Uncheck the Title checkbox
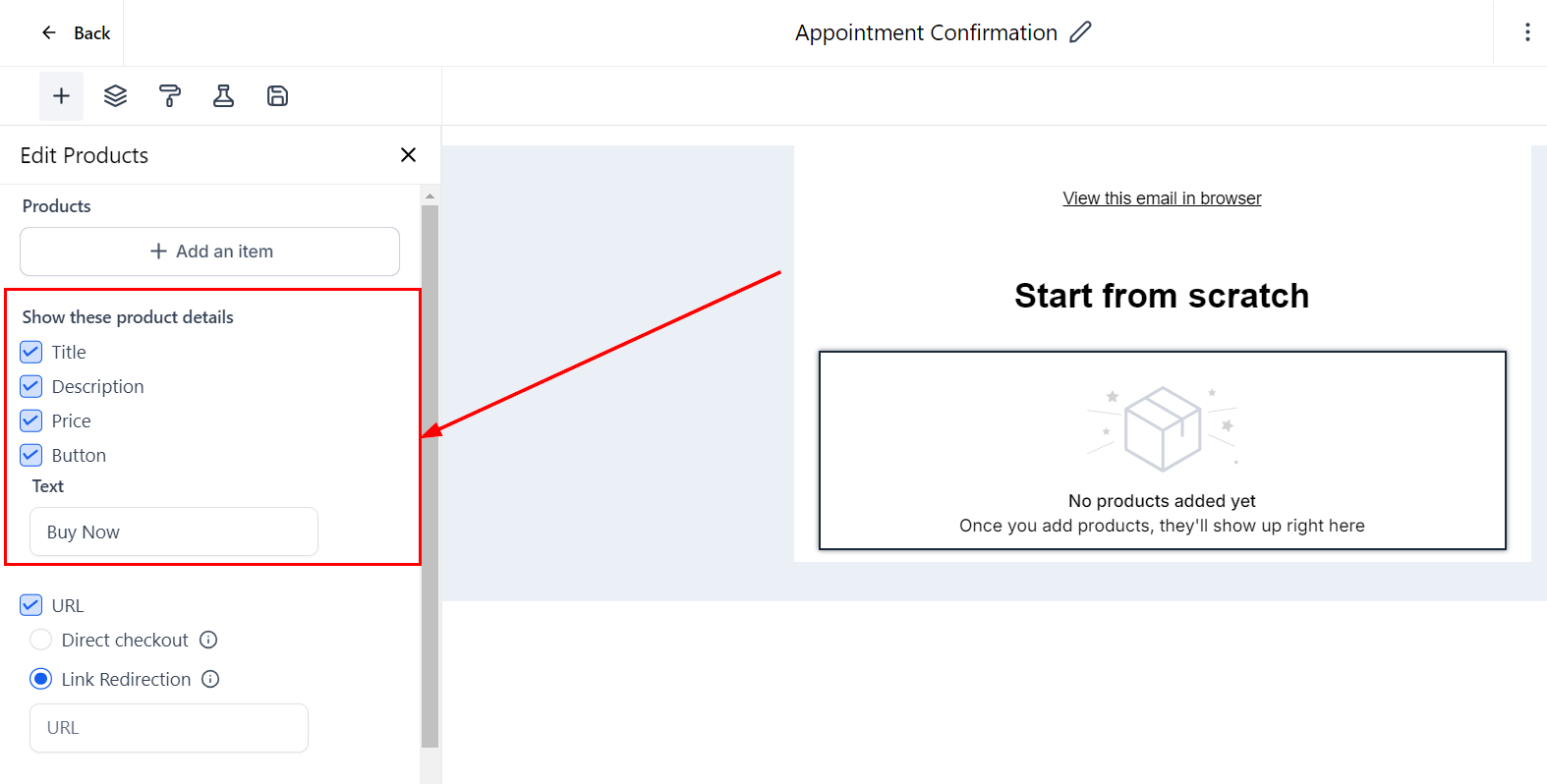This screenshot has height=784, width=1547. click(x=31, y=352)
